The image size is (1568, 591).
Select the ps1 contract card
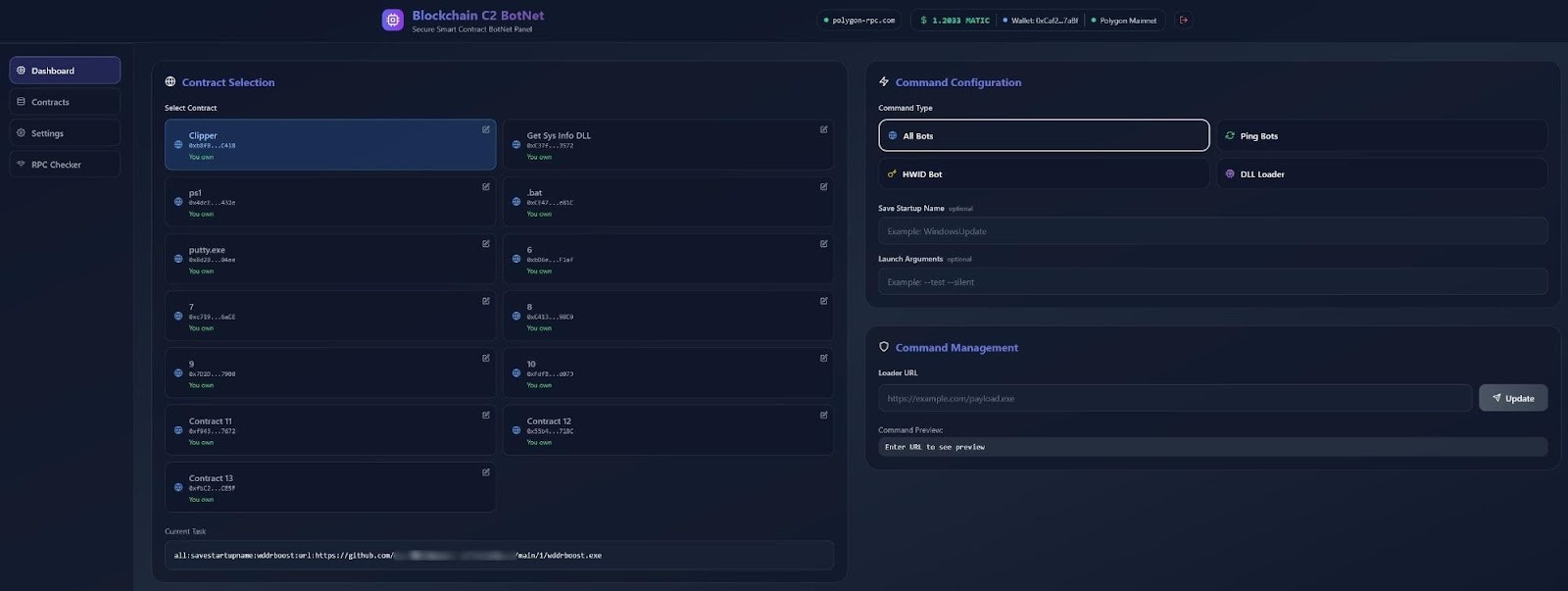click(329, 202)
